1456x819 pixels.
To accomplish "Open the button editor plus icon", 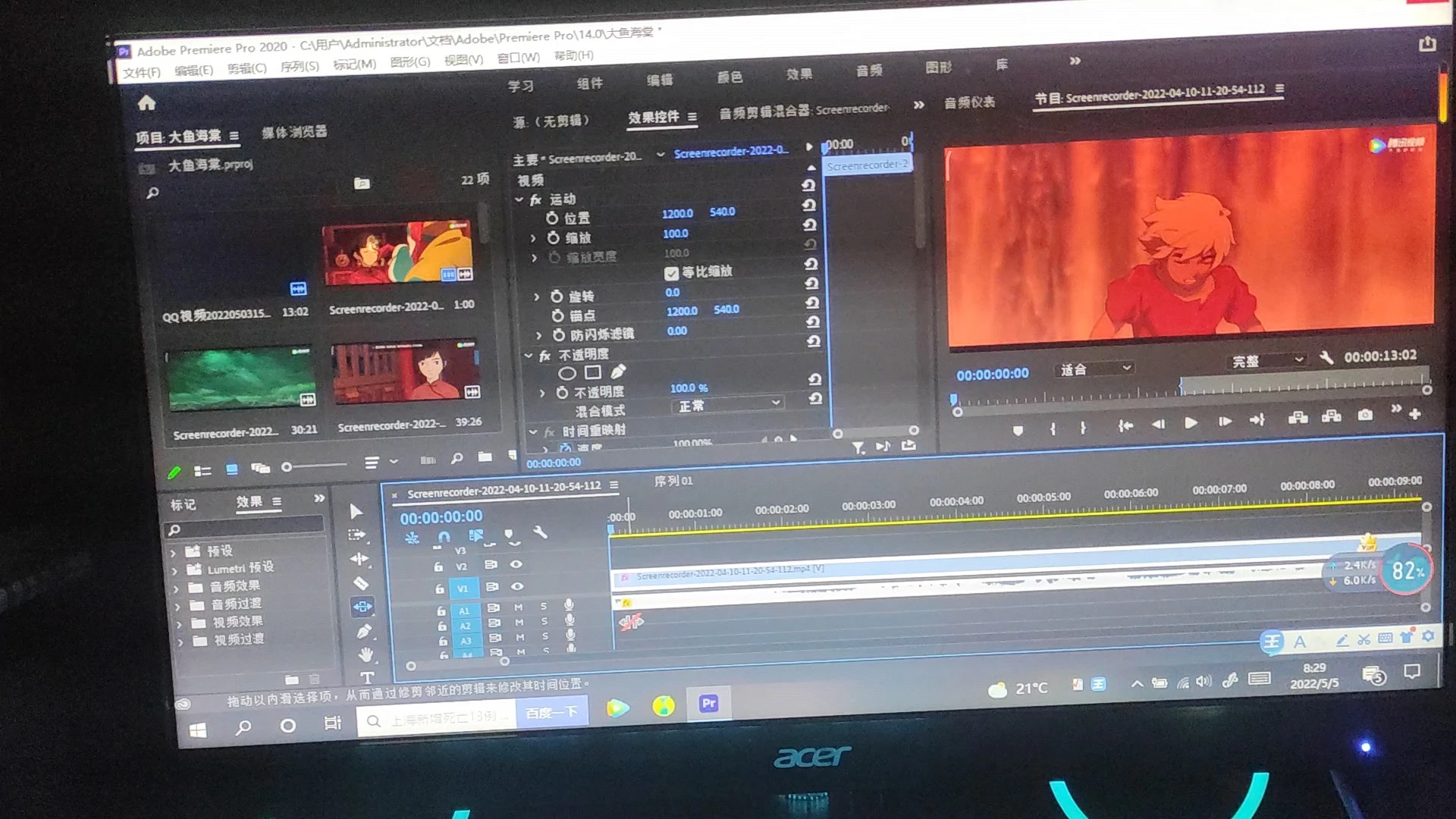I will pyautogui.click(x=1415, y=413).
